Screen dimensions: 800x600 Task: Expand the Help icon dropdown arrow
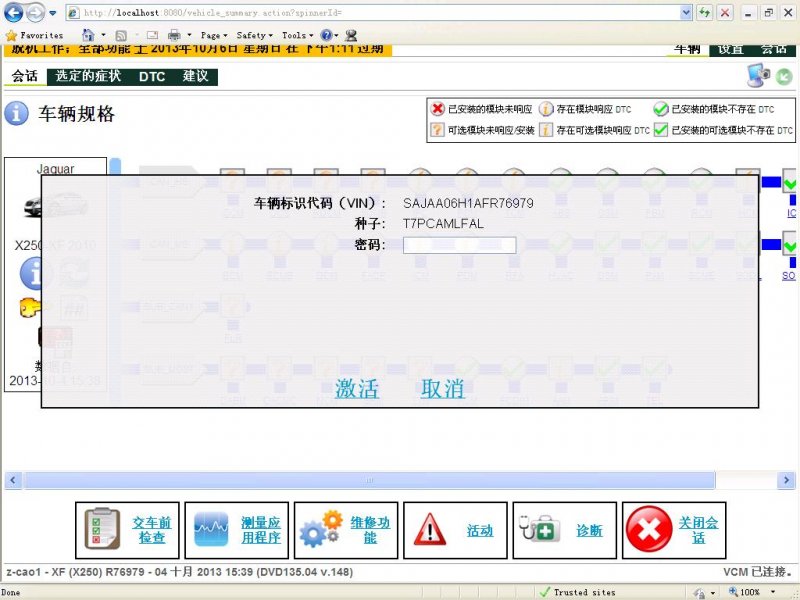tap(336, 35)
